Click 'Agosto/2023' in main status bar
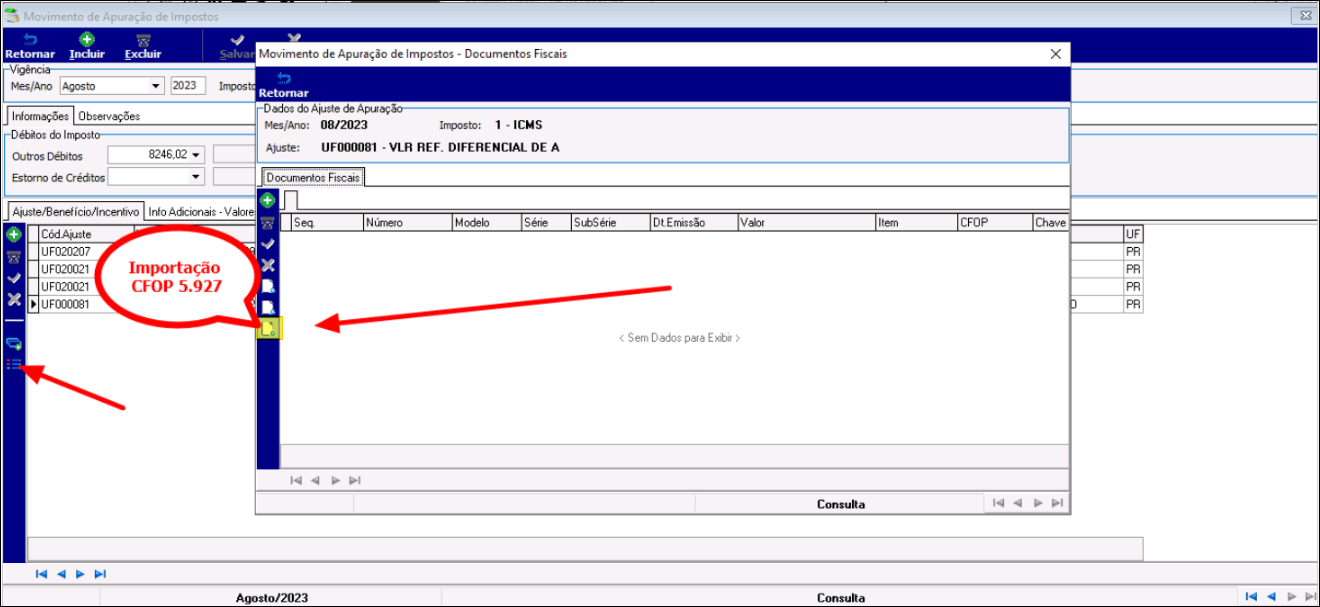The width and height of the screenshot is (1320, 607). (x=272, y=598)
